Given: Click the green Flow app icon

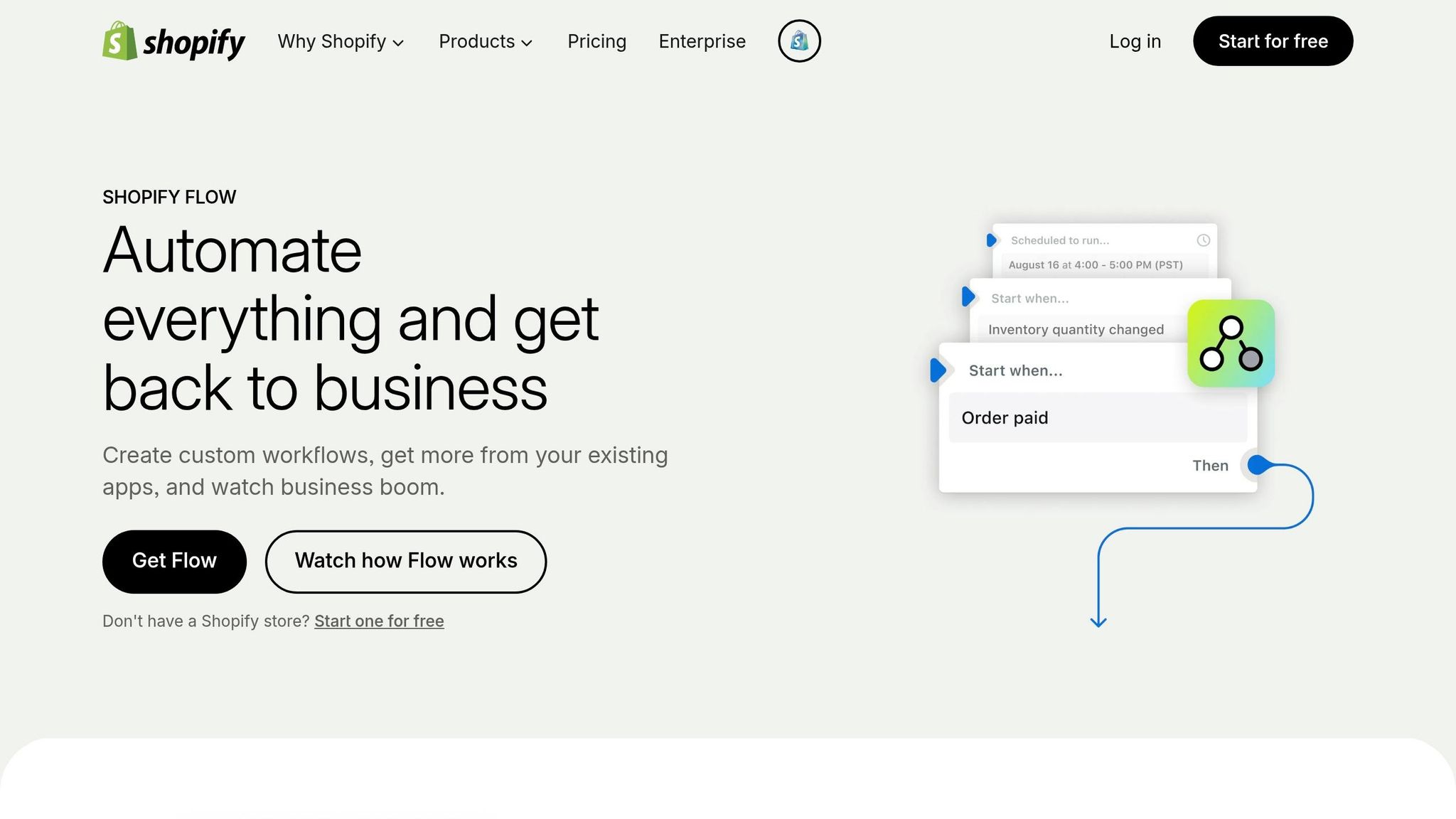Looking at the screenshot, I should (x=1231, y=343).
